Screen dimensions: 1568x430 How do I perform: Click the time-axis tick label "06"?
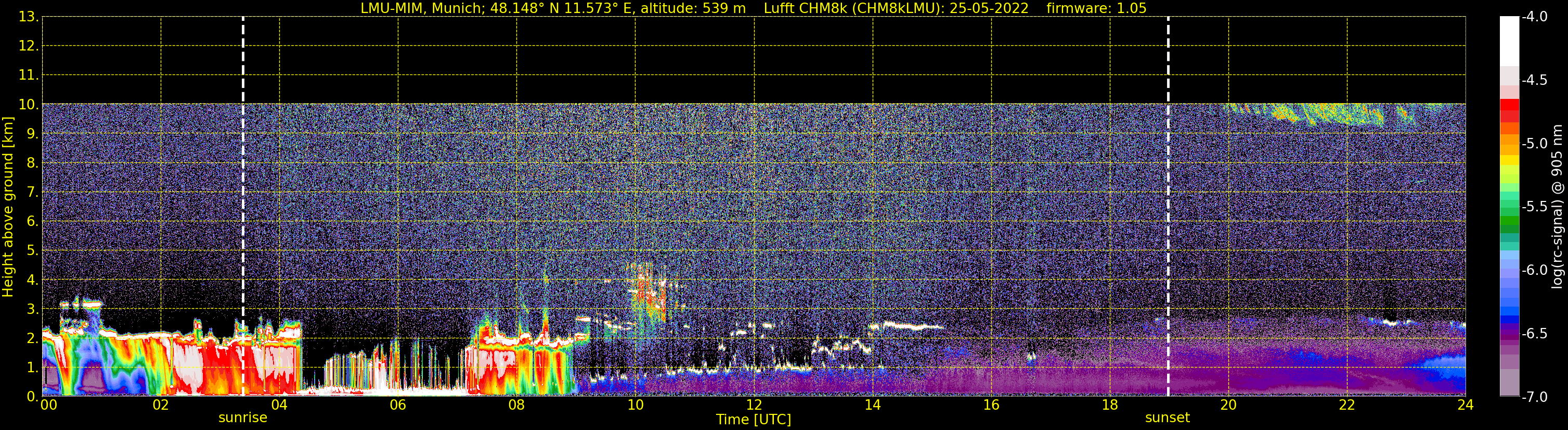click(x=398, y=405)
